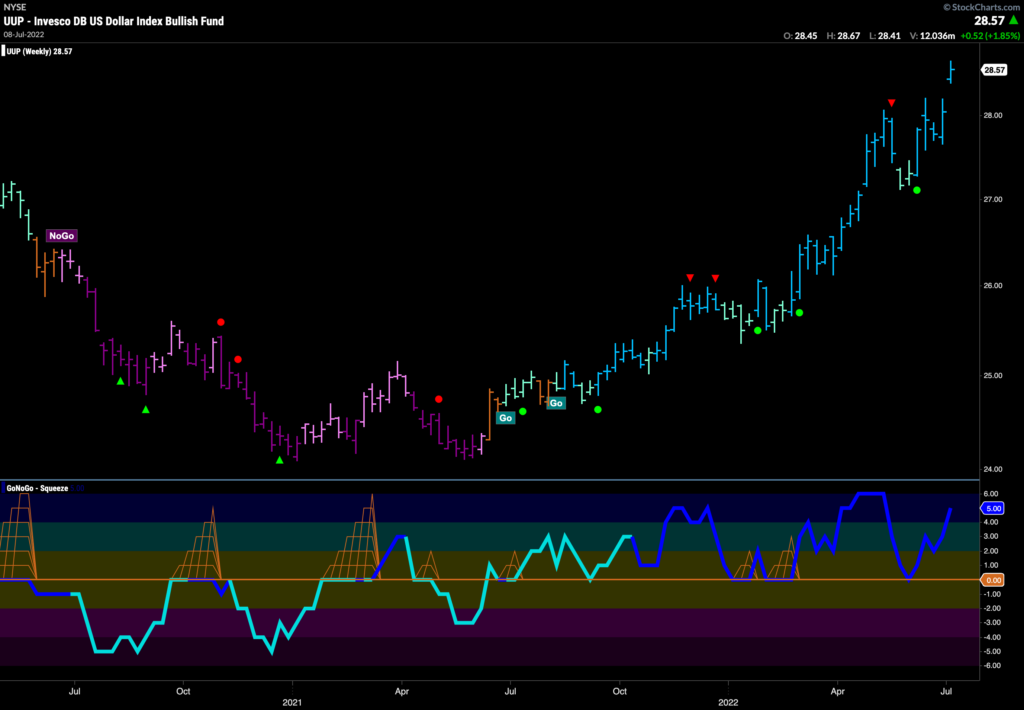Click the © StockCharts.com credit

click(981, 7)
